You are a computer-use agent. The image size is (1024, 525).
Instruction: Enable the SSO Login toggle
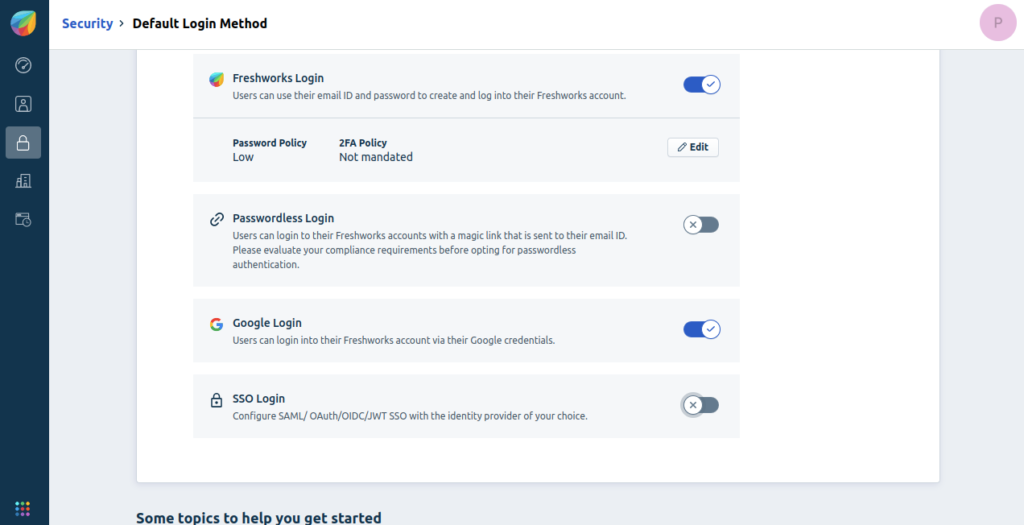[701, 405]
